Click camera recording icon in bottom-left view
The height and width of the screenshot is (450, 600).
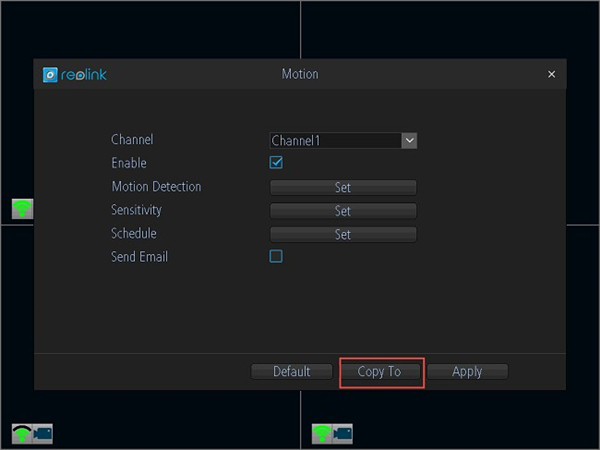(x=42, y=434)
